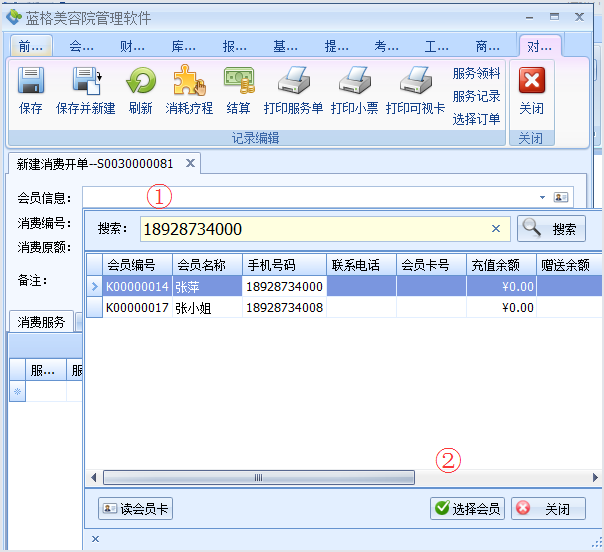The height and width of the screenshot is (552, 604).
Task: Switch to the 基... ribbon tab
Action: [x=285, y=46]
